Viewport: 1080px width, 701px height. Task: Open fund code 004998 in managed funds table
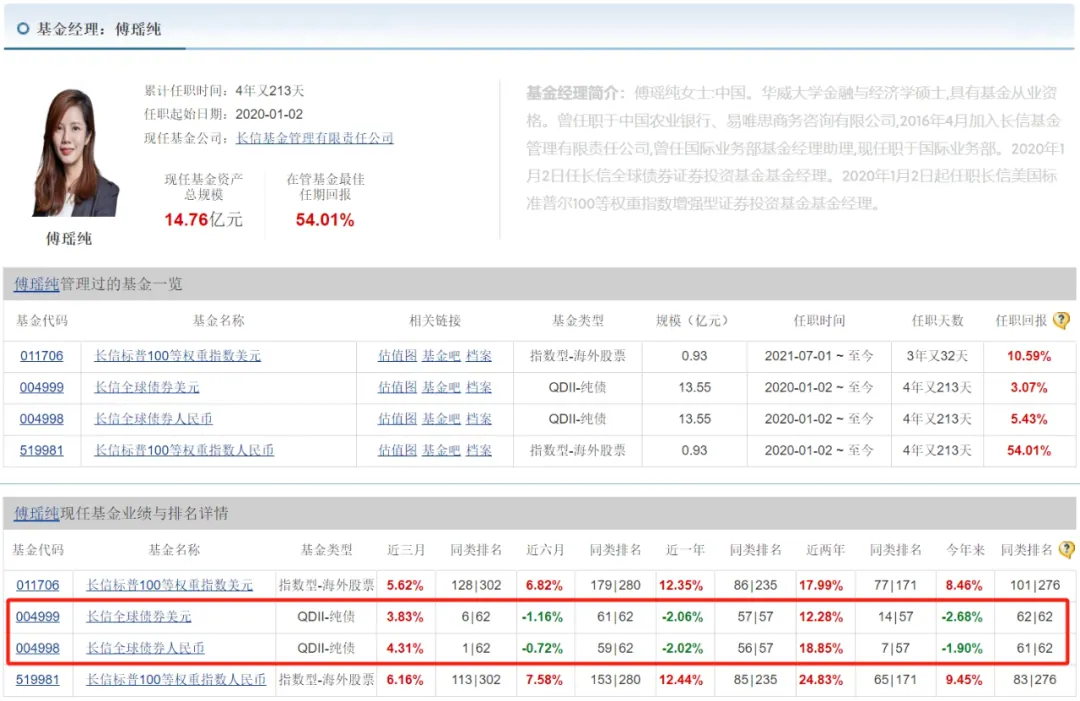41,419
